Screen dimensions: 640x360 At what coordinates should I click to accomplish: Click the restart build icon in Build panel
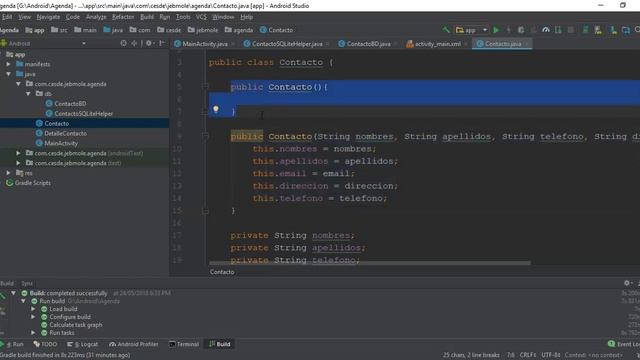click(2, 295)
